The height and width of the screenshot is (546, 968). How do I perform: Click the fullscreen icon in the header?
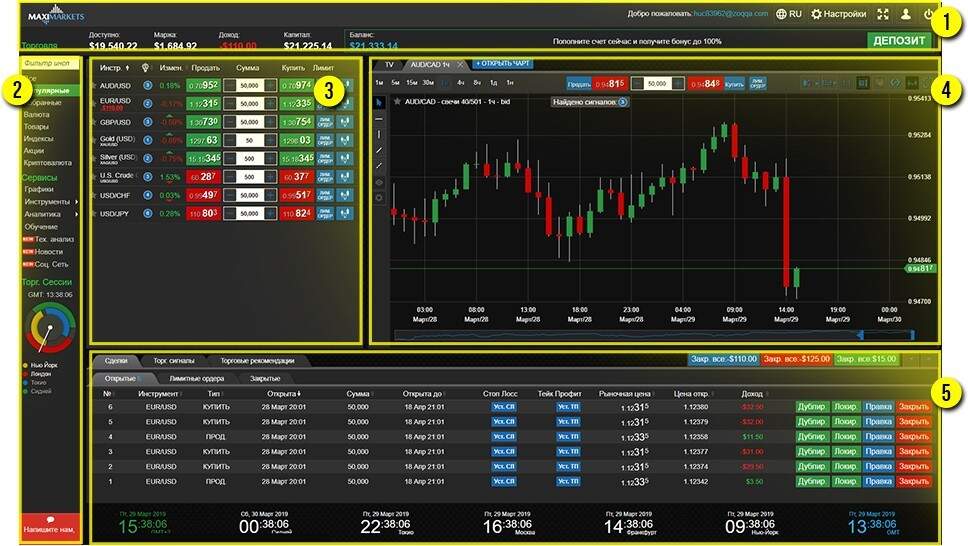coord(882,14)
